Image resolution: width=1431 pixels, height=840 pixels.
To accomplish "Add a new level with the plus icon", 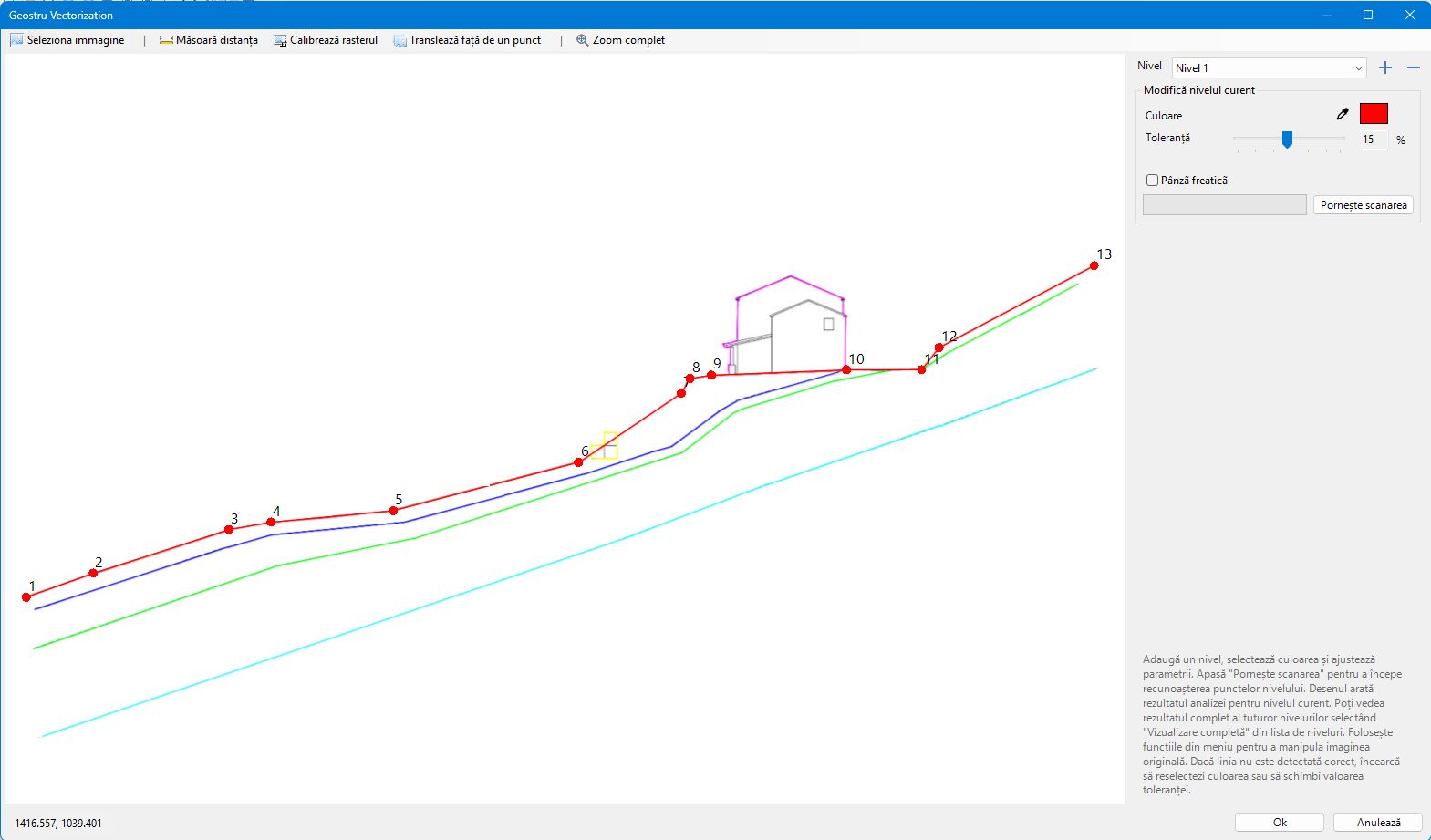I will pyautogui.click(x=1385, y=67).
